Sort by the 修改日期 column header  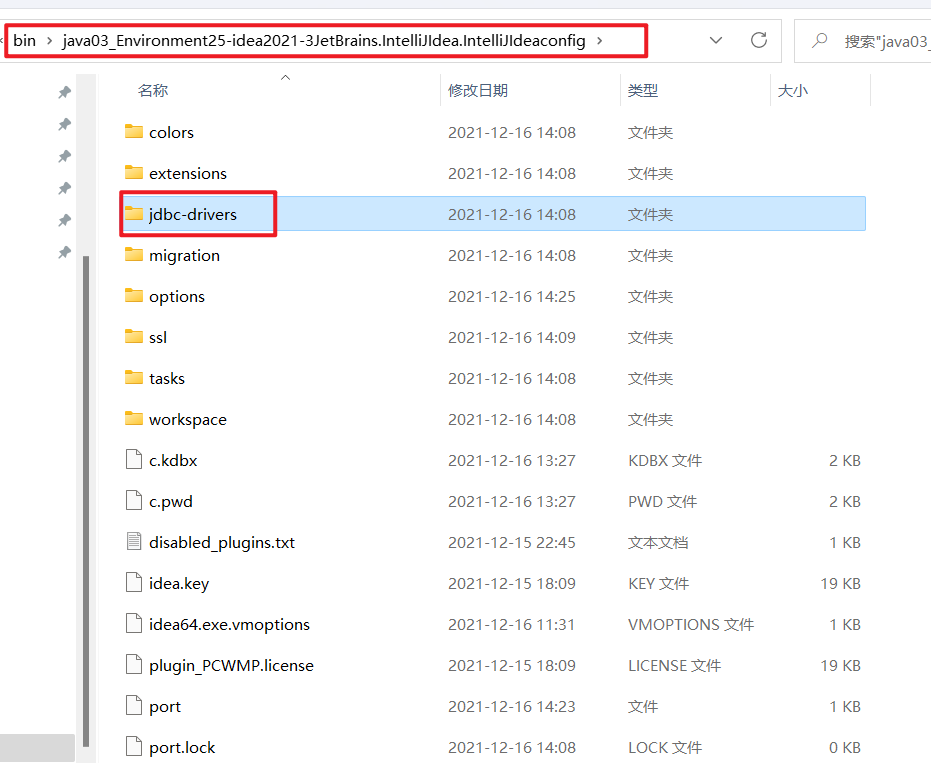(x=480, y=90)
